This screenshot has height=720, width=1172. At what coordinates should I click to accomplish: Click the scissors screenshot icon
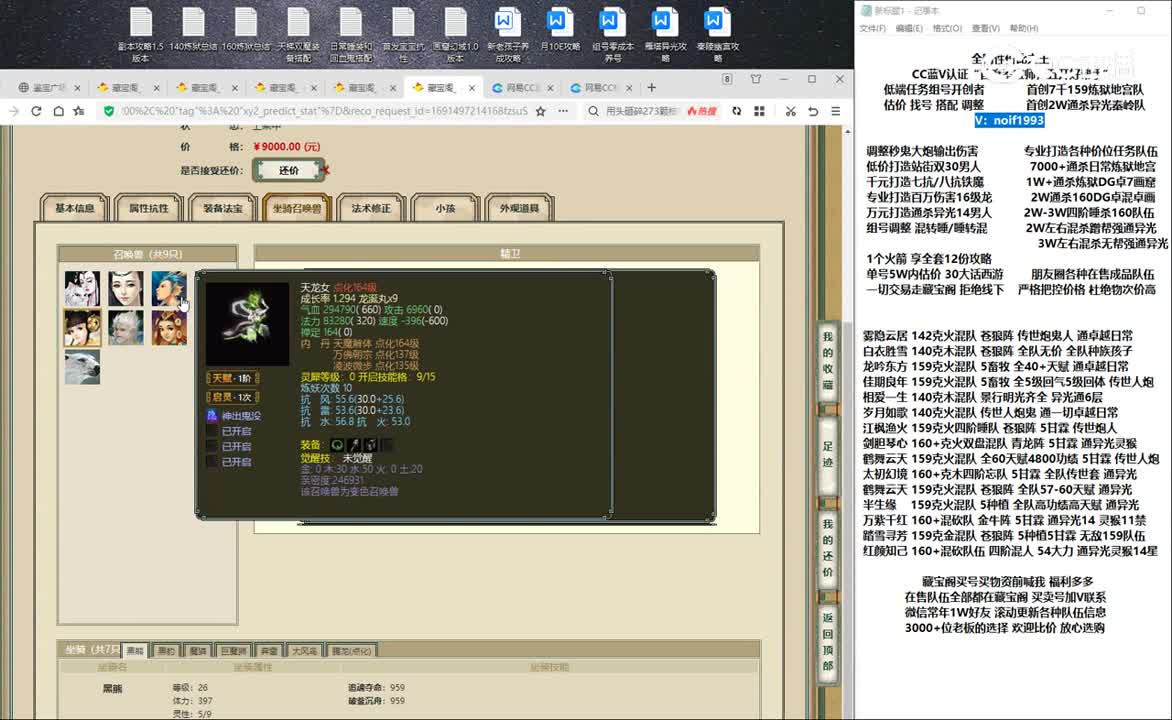790,111
